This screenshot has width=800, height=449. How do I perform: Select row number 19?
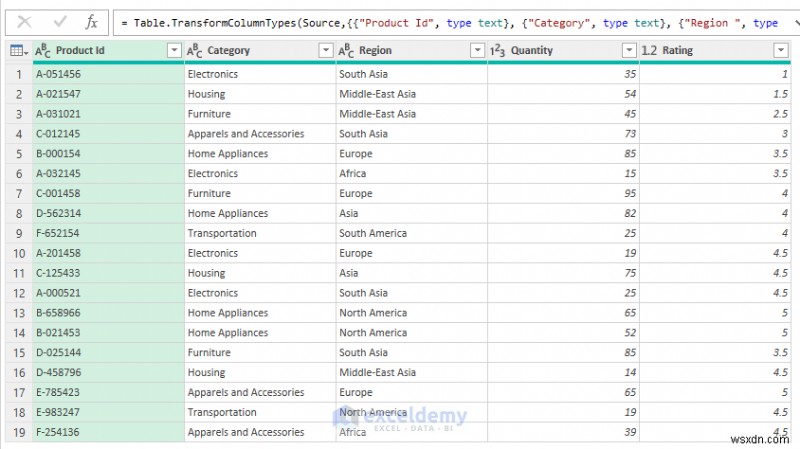[x=19, y=432]
